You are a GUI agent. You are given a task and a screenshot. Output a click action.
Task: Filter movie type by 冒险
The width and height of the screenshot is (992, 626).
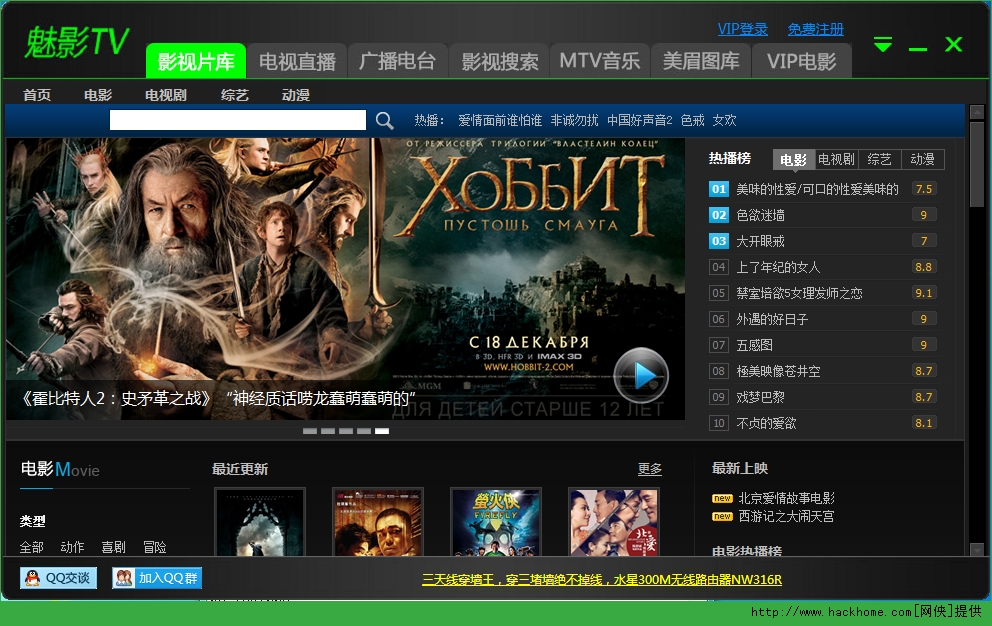(x=154, y=547)
